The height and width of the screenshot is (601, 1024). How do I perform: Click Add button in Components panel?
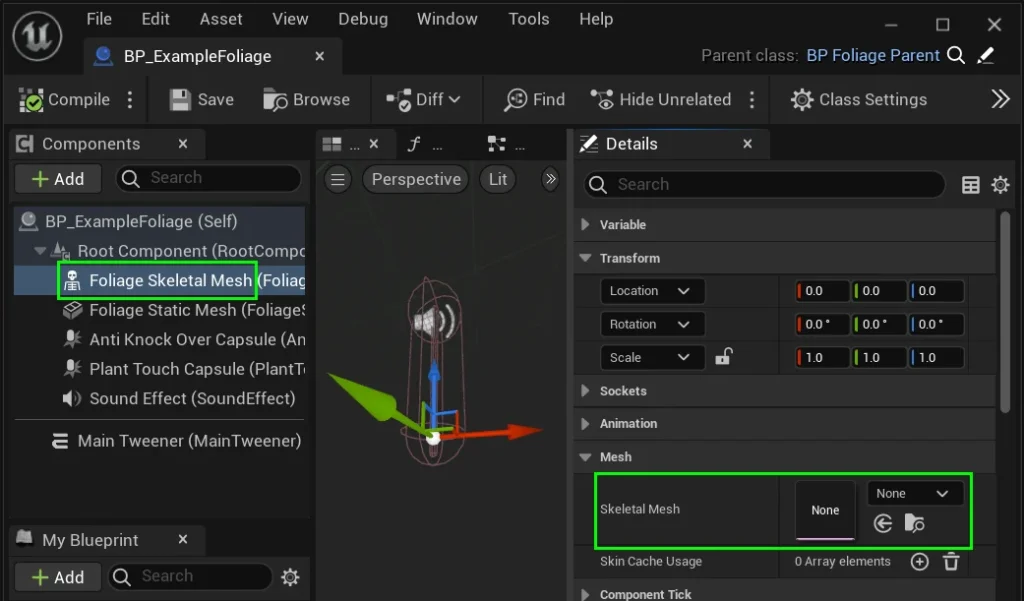tap(58, 179)
